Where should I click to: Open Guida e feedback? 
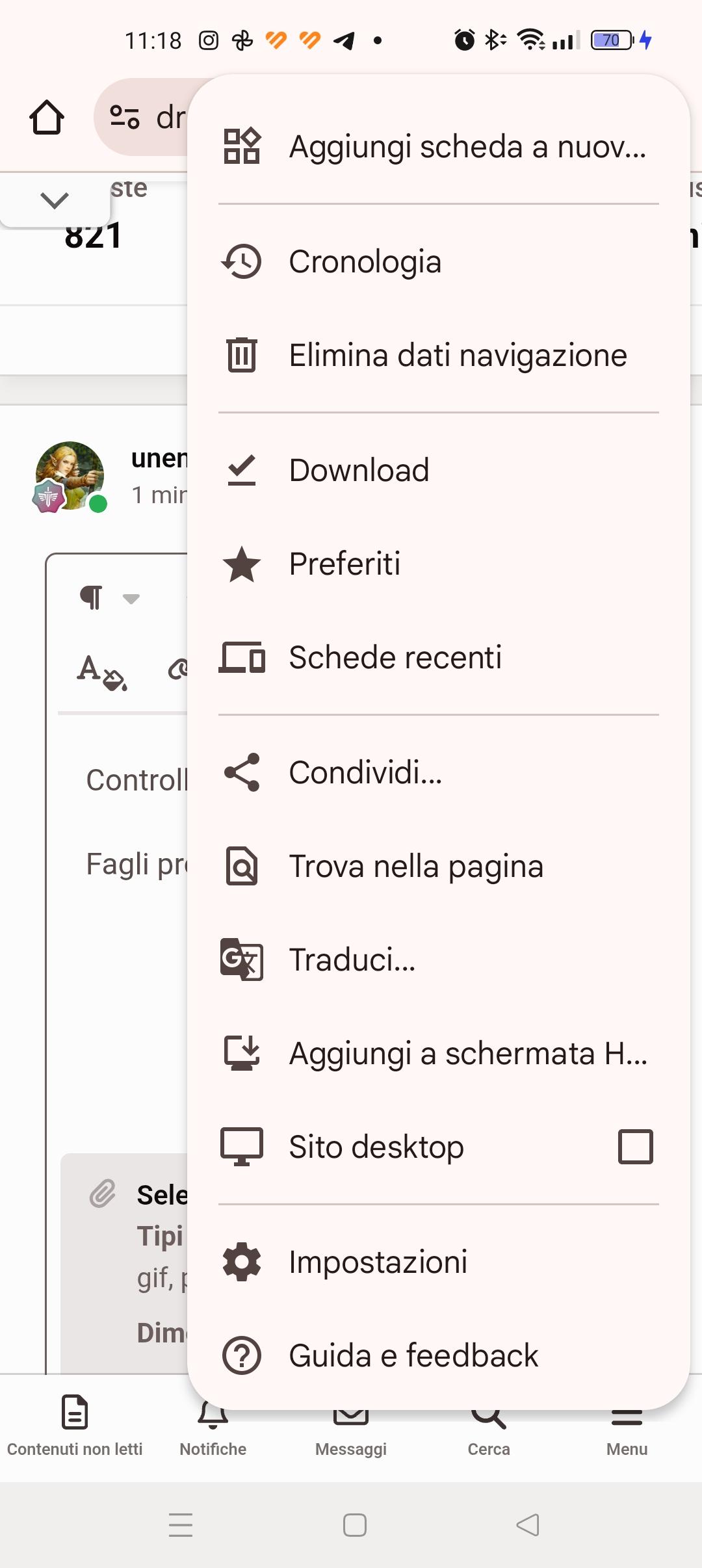click(x=413, y=1355)
